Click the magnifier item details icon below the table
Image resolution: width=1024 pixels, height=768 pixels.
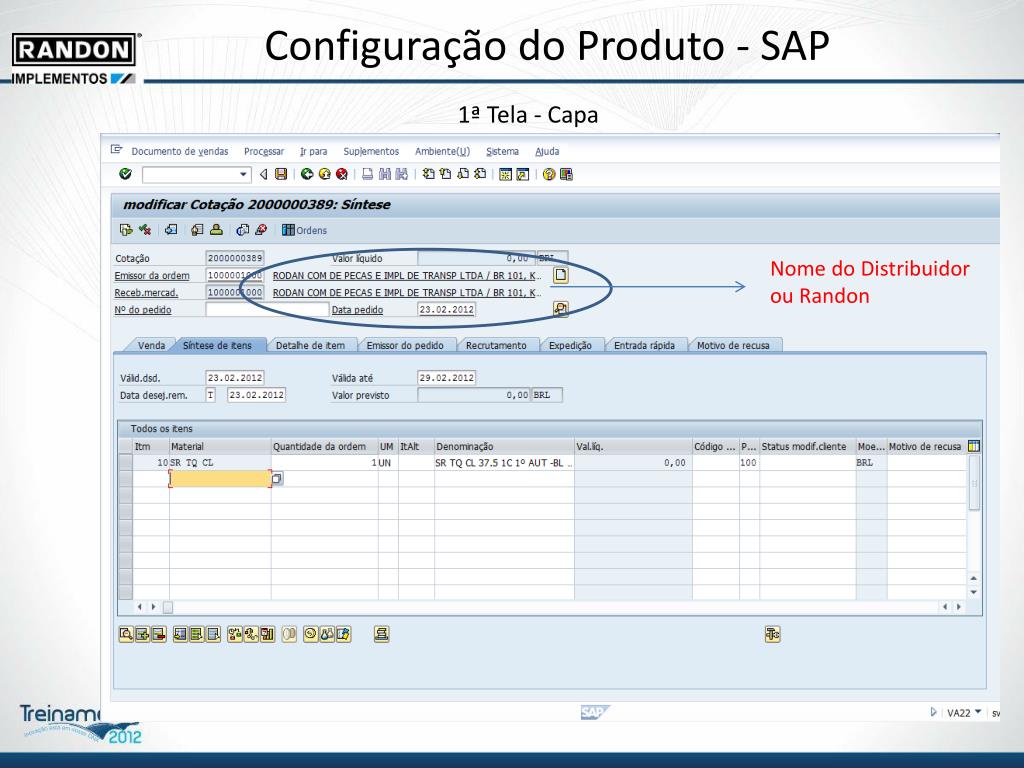coord(126,634)
